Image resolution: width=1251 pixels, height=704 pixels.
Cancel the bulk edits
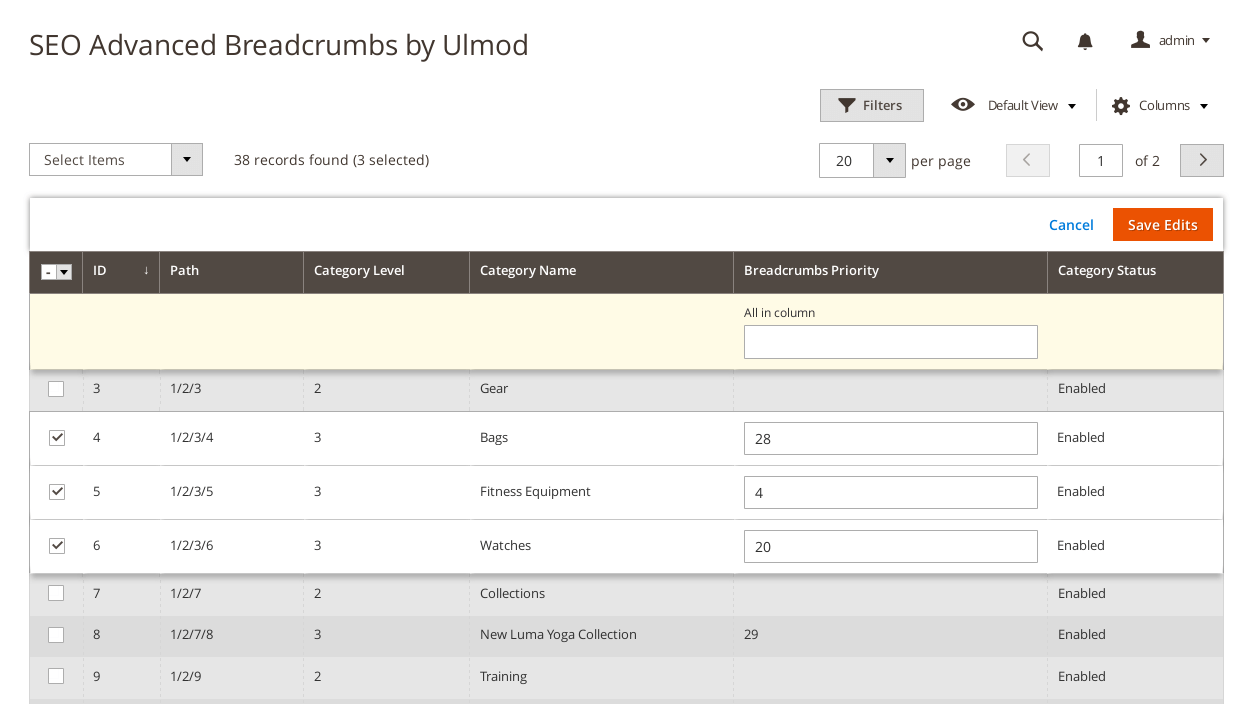click(1071, 225)
